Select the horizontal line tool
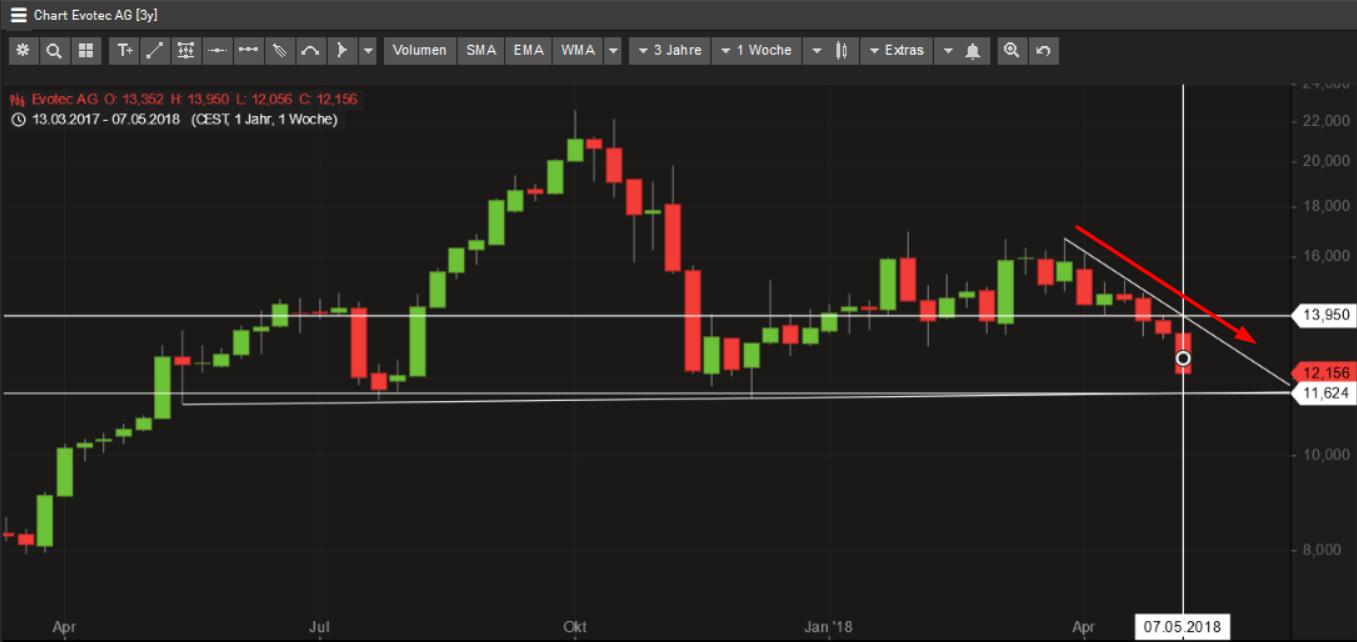Image resolution: width=1357 pixels, height=642 pixels. pos(217,51)
